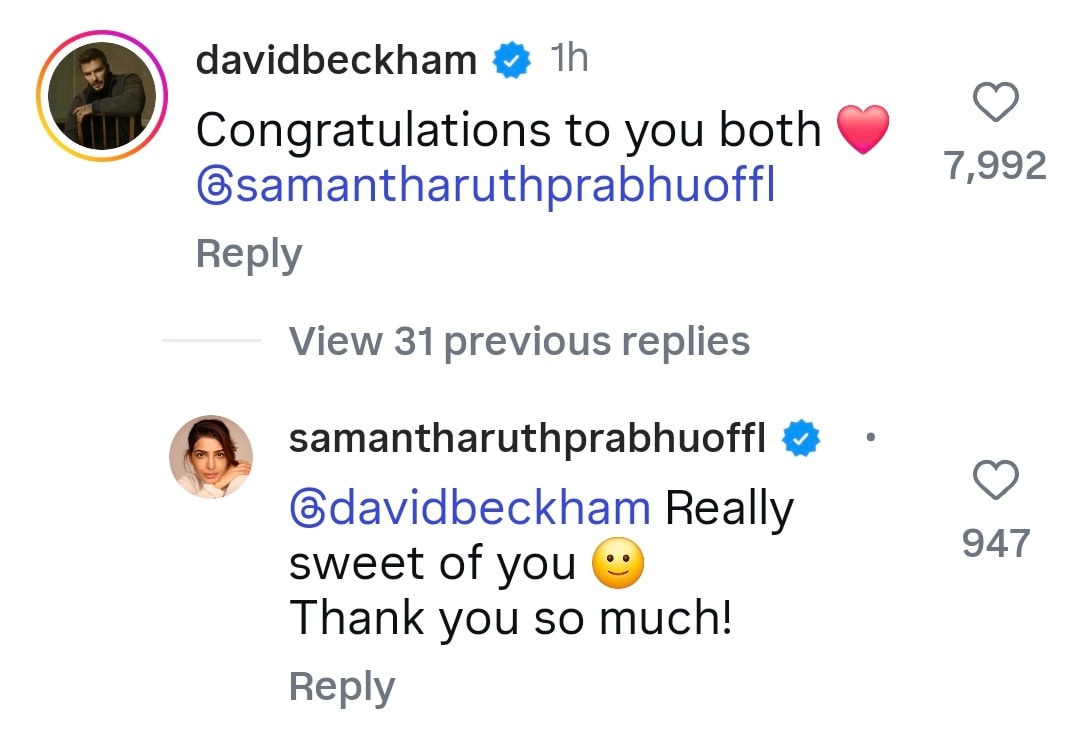Click the verified badge beside samantharuthprabhuoffl username
This screenshot has width=1073, height=739.
point(801,439)
